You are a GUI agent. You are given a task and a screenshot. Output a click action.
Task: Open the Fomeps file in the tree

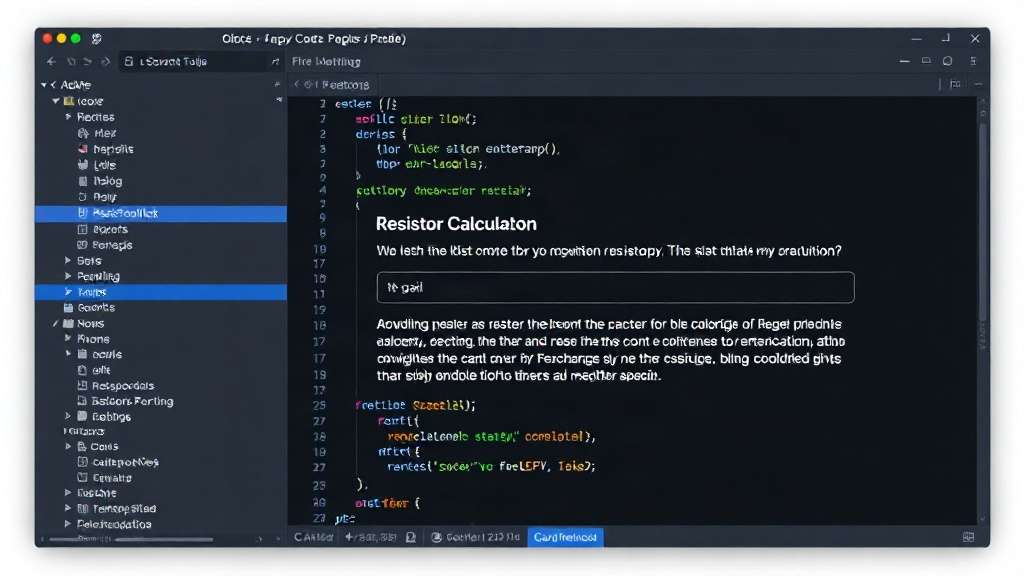pyautogui.click(x=112, y=245)
